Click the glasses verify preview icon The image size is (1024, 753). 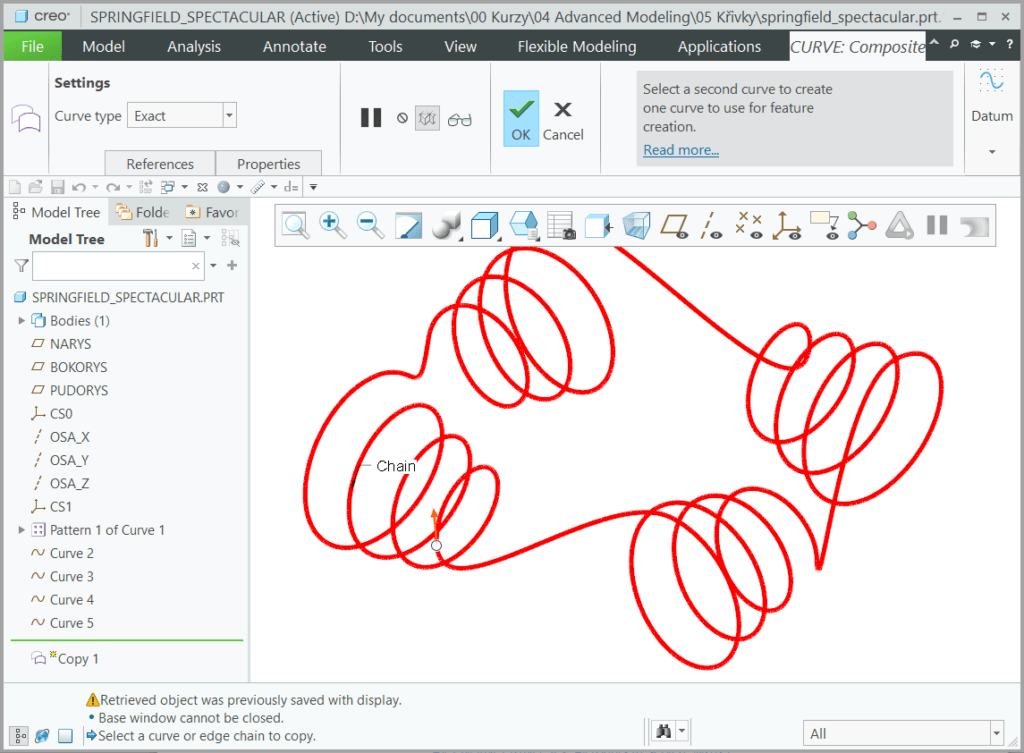click(459, 119)
